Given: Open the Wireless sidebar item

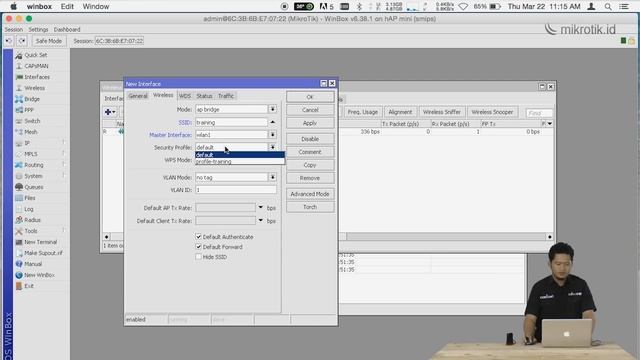Looking at the screenshot, I should pyautogui.click(x=35, y=88).
